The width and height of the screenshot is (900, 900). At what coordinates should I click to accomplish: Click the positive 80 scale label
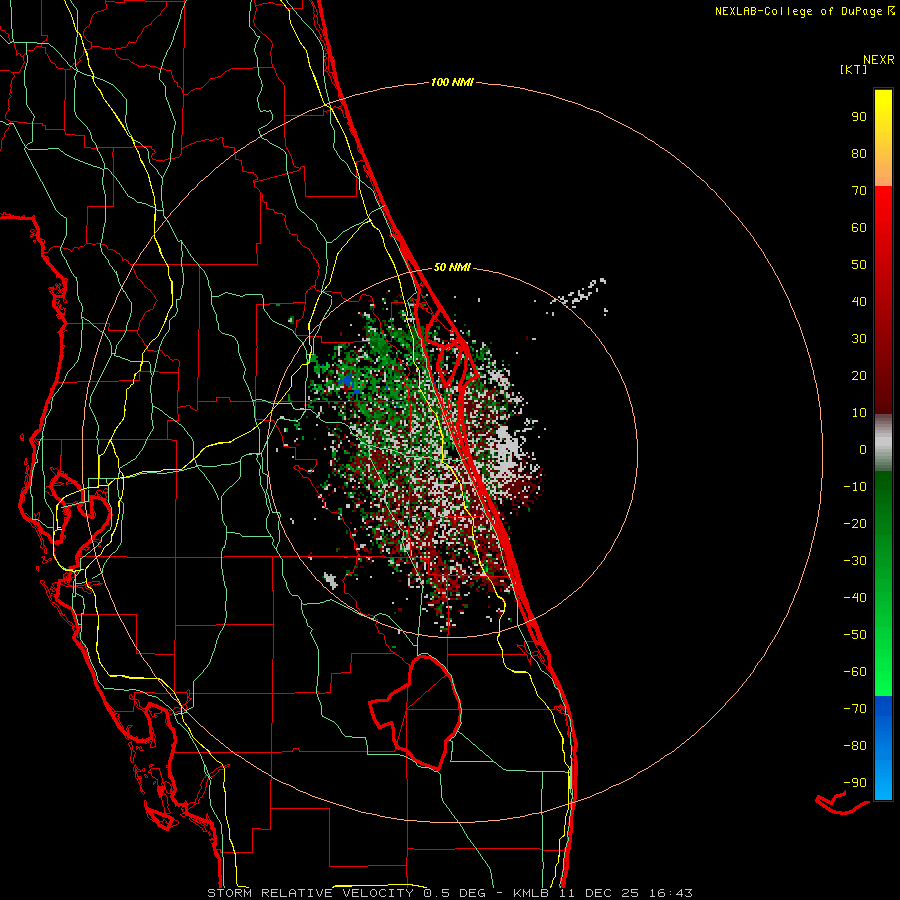(859, 153)
